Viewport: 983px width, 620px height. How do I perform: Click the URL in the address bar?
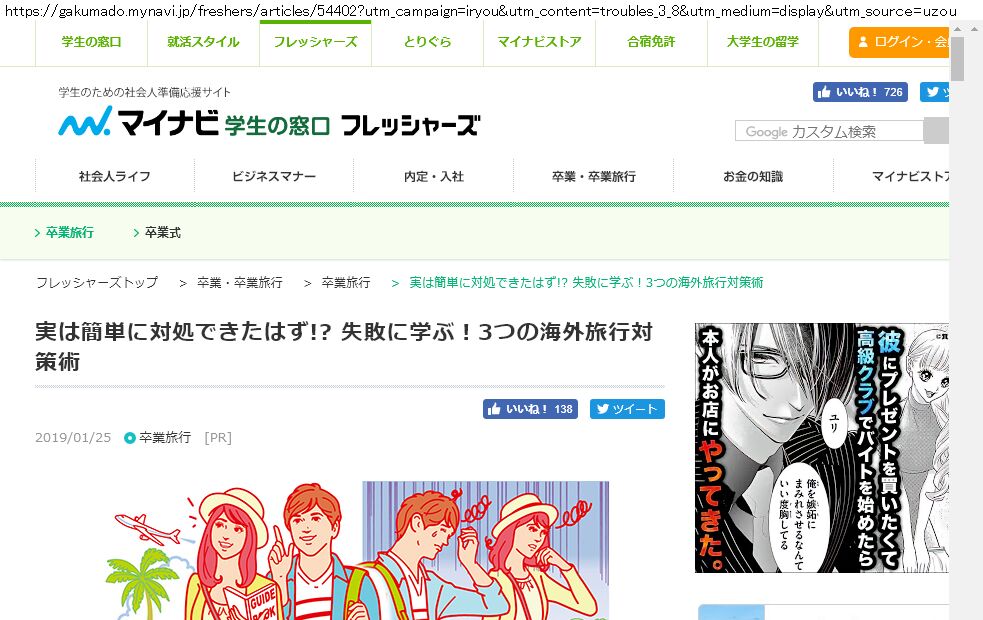[480, 11]
